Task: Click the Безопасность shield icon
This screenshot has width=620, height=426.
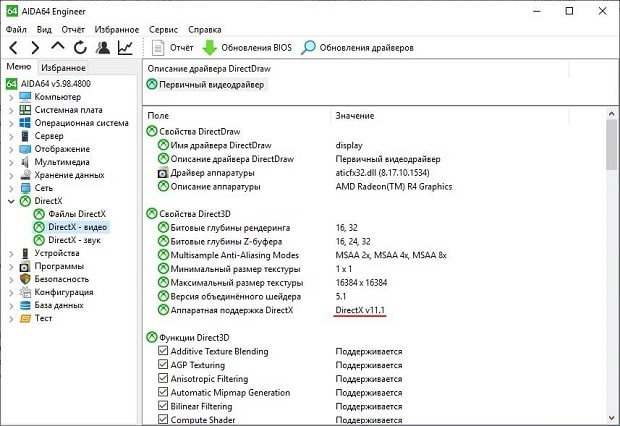Action: pos(25,279)
